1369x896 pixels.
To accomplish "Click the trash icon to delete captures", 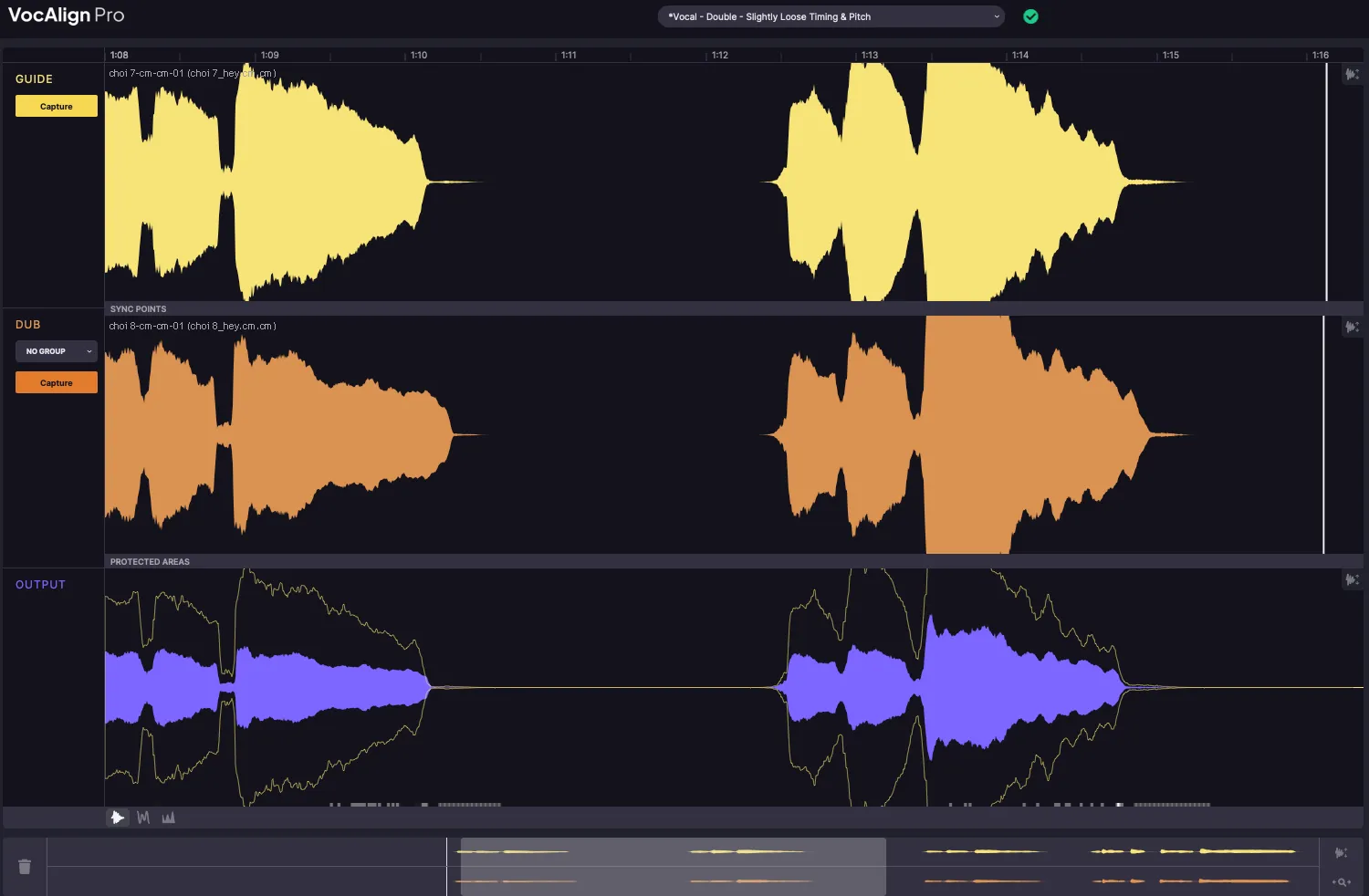I will [x=25, y=867].
